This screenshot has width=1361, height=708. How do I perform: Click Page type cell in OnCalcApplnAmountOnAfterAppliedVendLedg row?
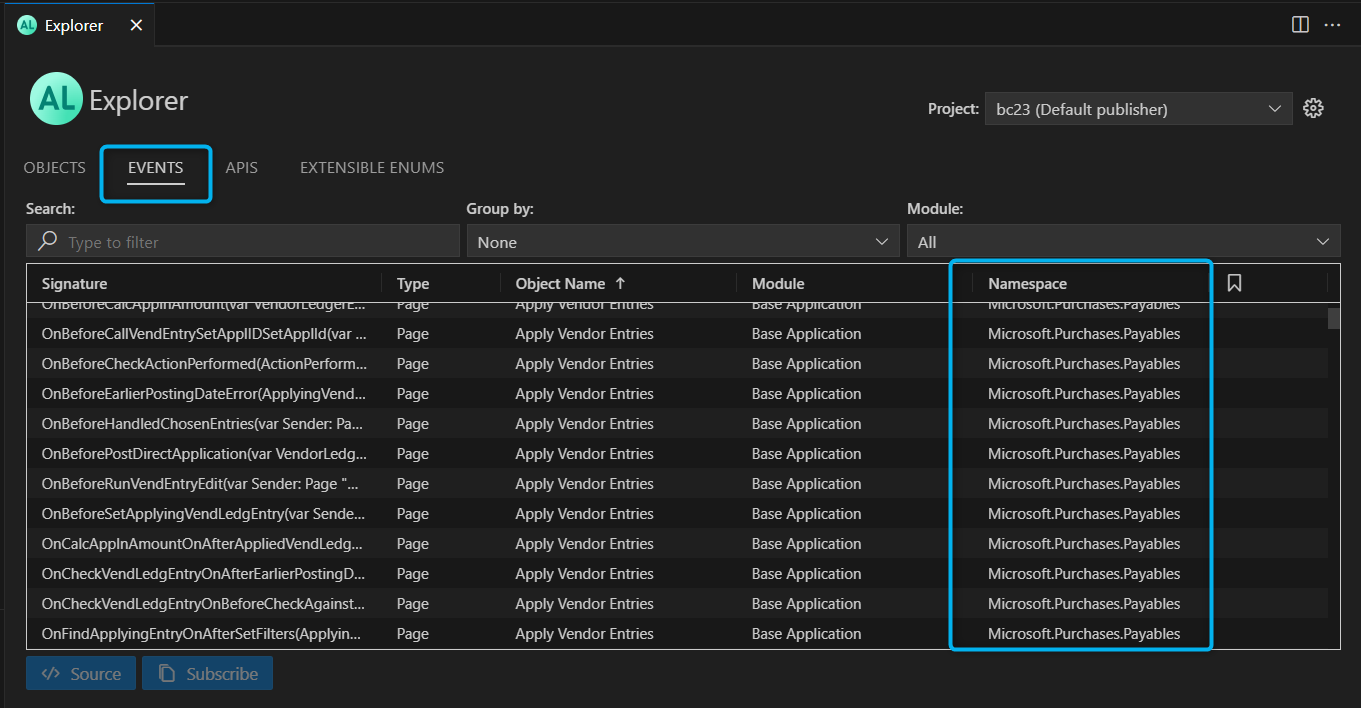pyautogui.click(x=412, y=543)
